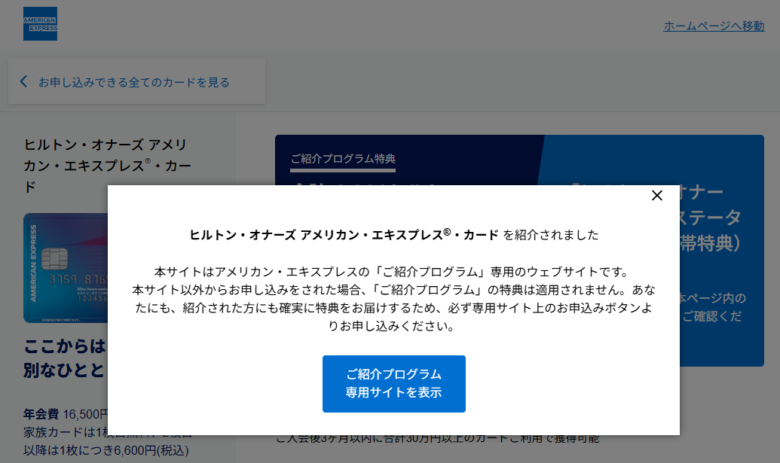780x463 pixels.
Task: Close the referral notice dialog with X
Action: coord(657,195)
